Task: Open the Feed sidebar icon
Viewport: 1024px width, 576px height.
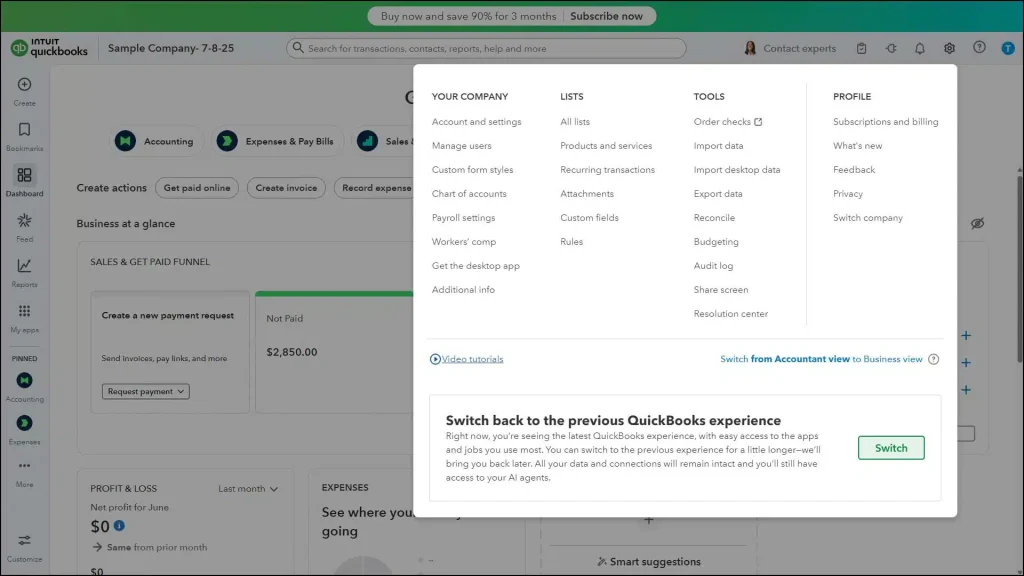Action: click(x=25, y=221)
